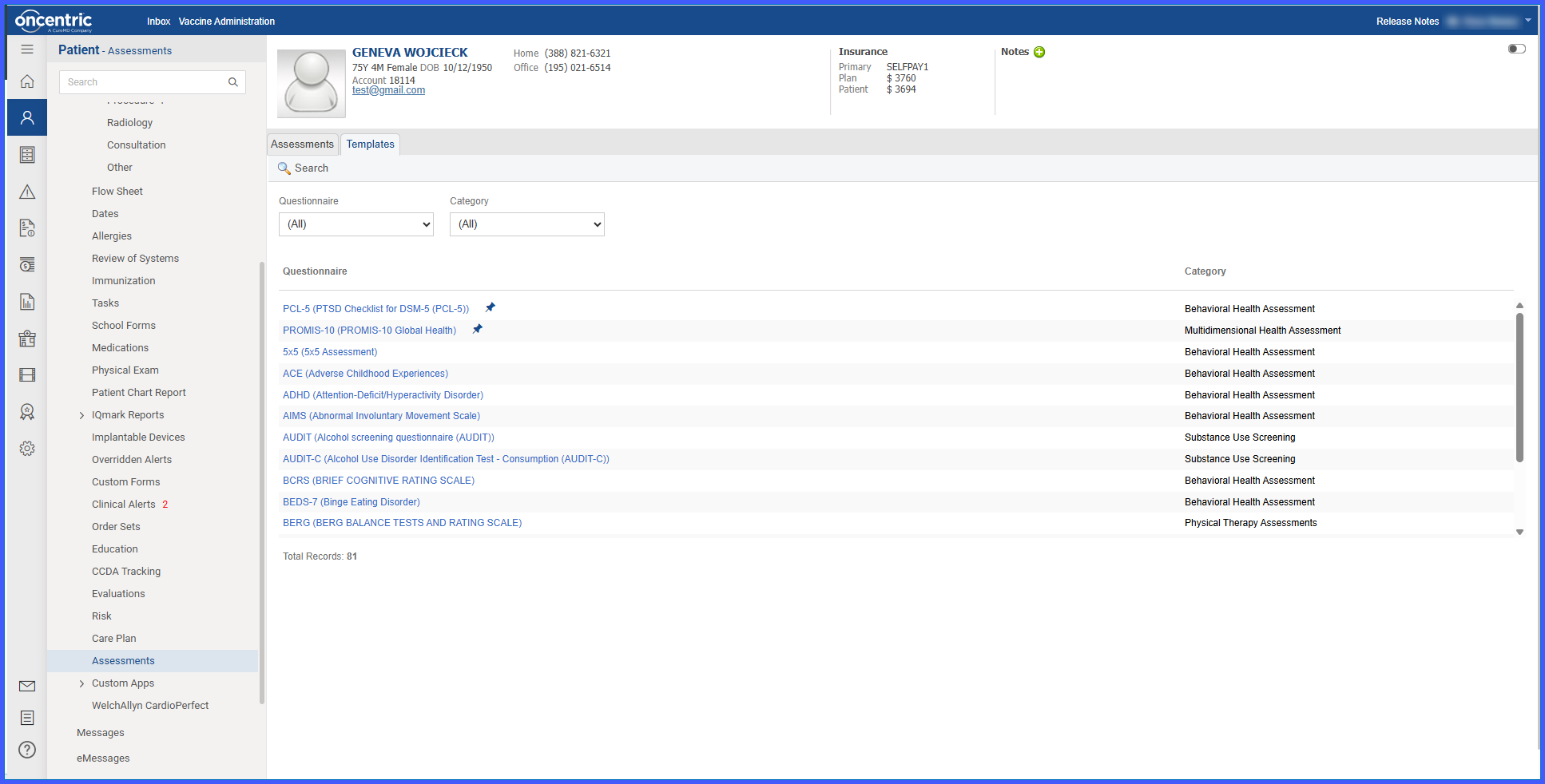The height and width of the screenshot is (784, 1545).
Task: Open the award ribbon icon in sidebar
Action: pyautogui.click(x=27, y=412)
